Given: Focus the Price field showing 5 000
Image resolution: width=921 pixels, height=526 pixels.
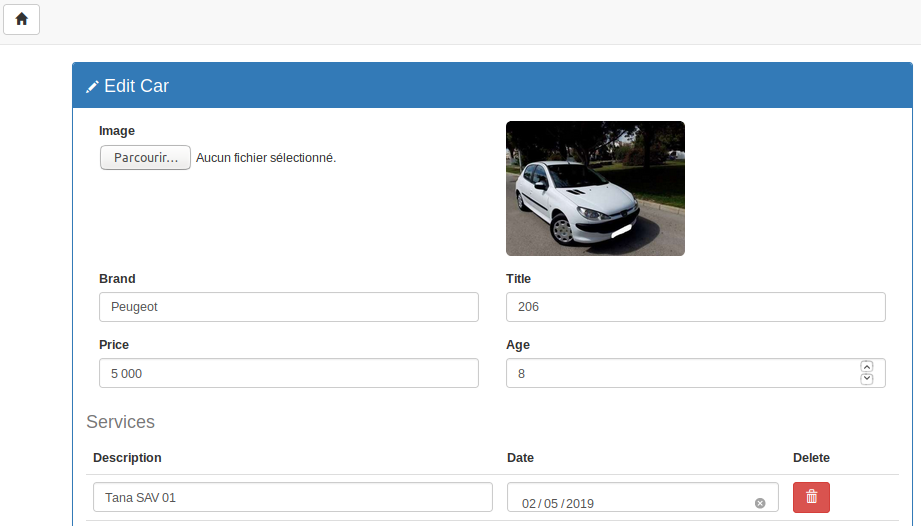Looking at the screenshot, I should (x=288, y=373).
